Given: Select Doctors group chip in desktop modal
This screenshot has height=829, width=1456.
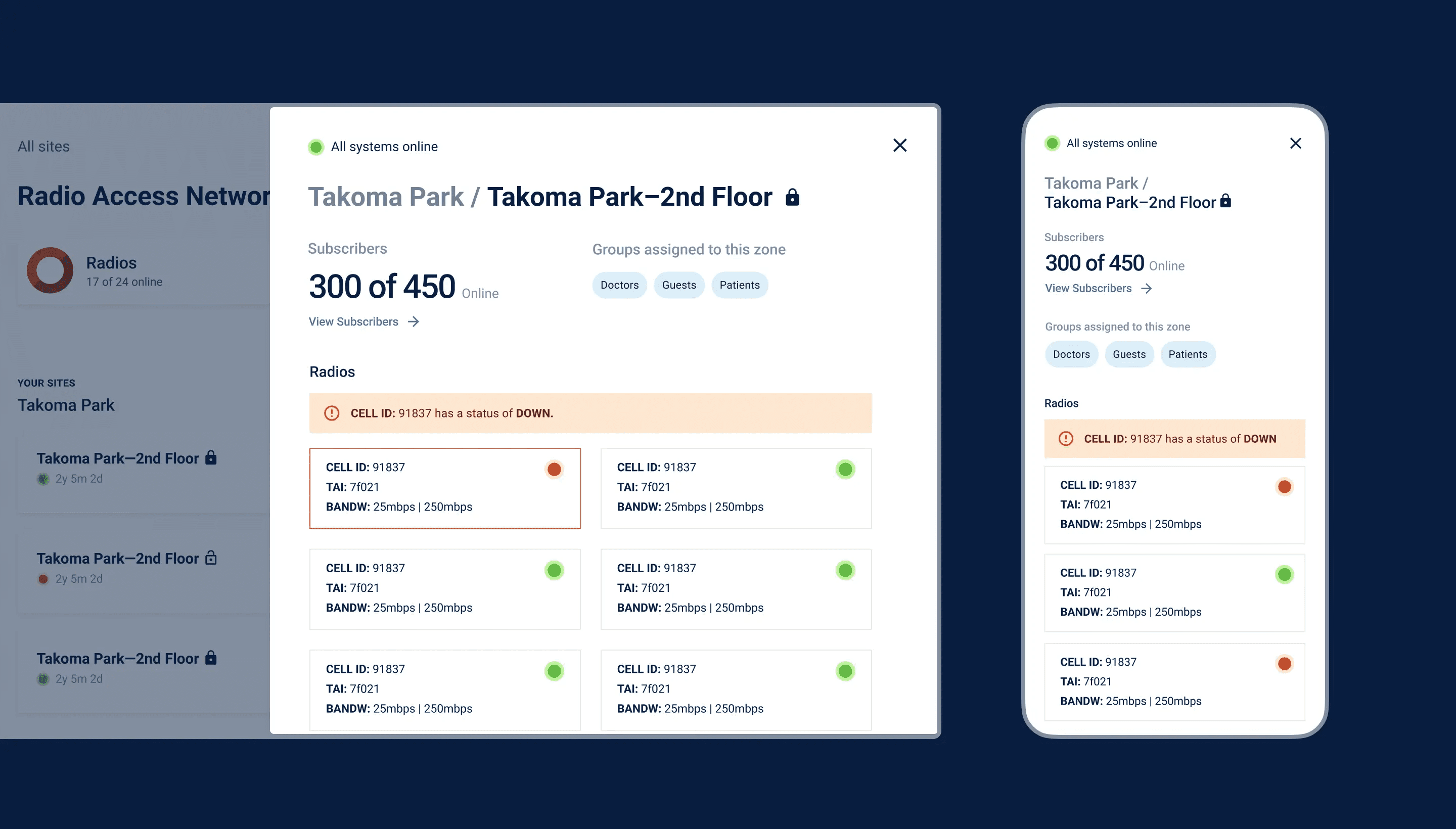Looking at the screenshot, I should pos(619,285).
